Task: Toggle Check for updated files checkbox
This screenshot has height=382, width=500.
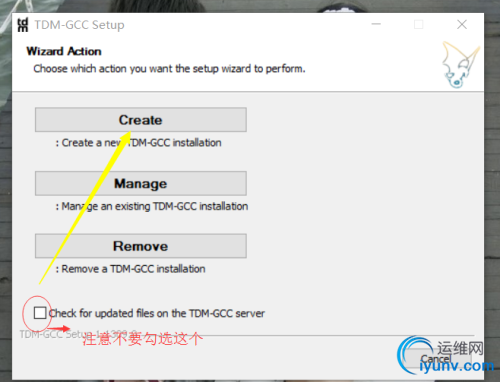Action: 40,313
